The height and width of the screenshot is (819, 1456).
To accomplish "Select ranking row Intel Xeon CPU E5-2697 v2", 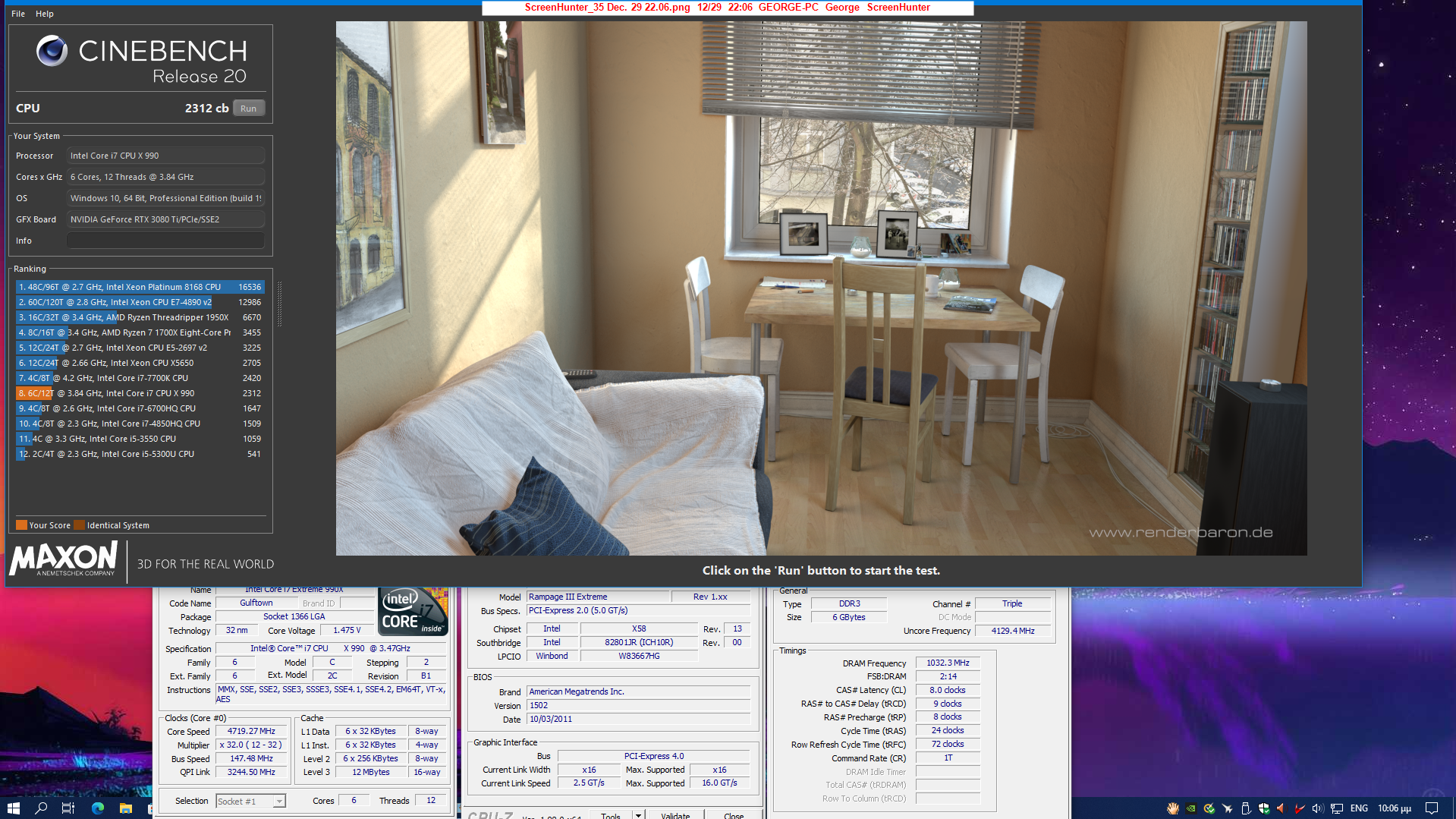I will point(140,348).
